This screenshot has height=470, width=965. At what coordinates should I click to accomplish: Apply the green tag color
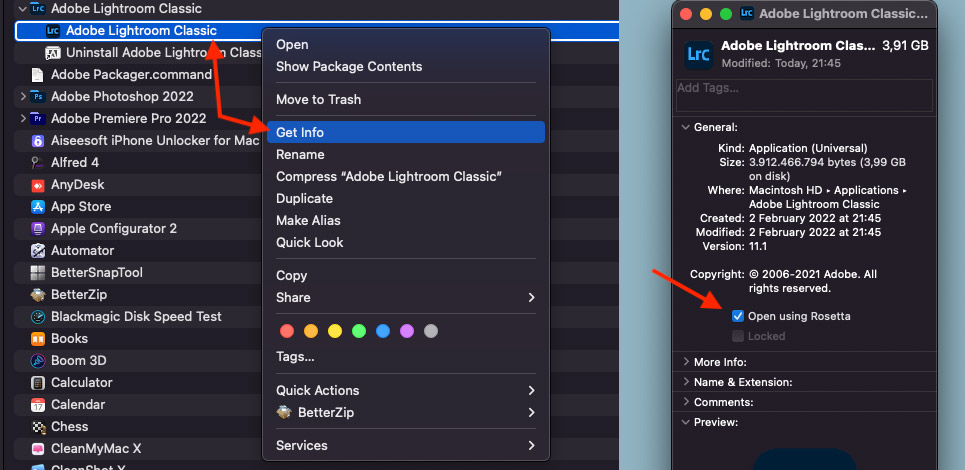359,332
